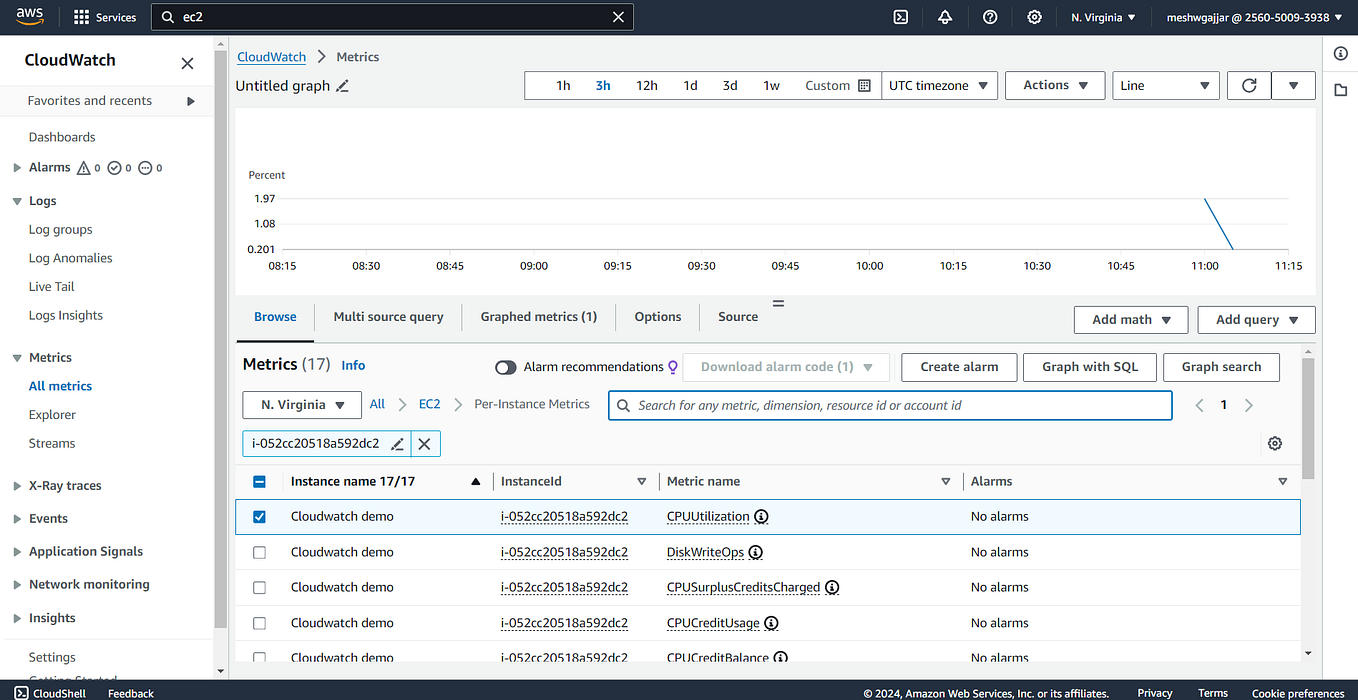This screenshot has height=700, width=1358.
Task: Collapse the Logs section
Action: pos(17,201)
